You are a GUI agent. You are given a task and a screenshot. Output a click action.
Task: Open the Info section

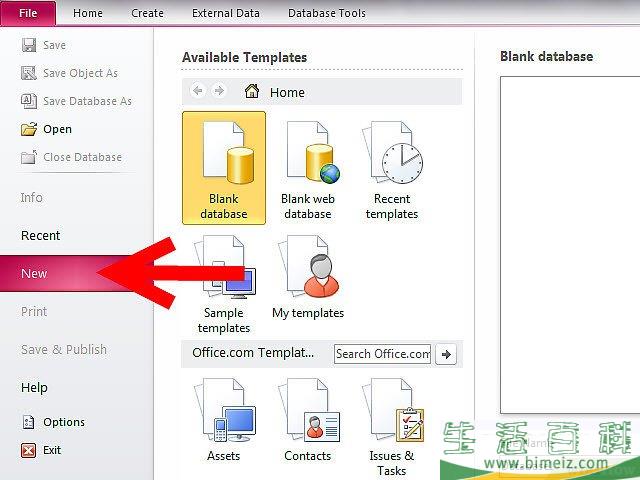click(31, 198)
